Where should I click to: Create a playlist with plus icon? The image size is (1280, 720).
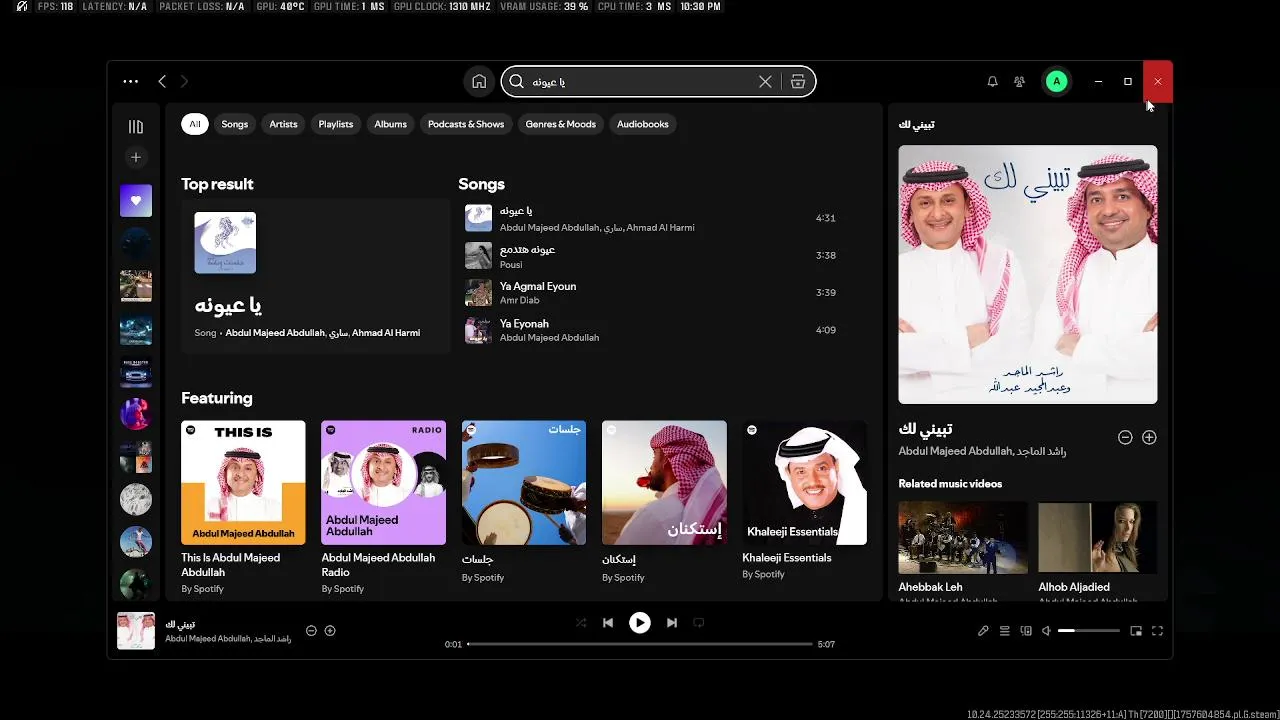pyautogui.click(x=136, y=157)
